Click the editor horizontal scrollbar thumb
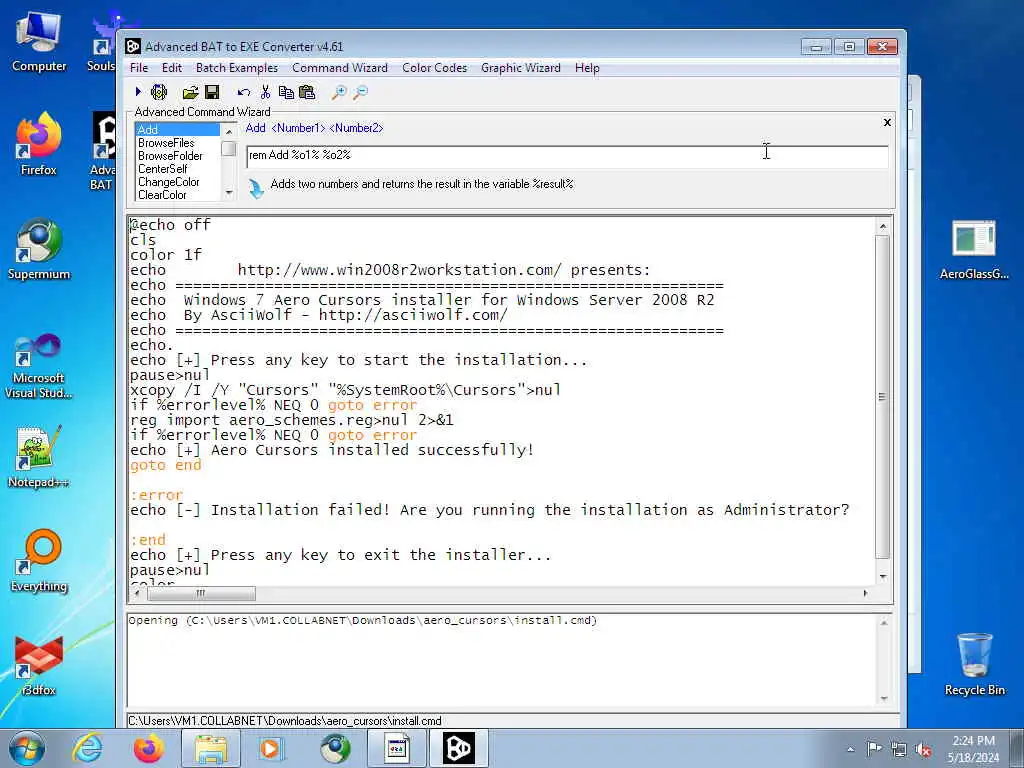 pos(201,593)
